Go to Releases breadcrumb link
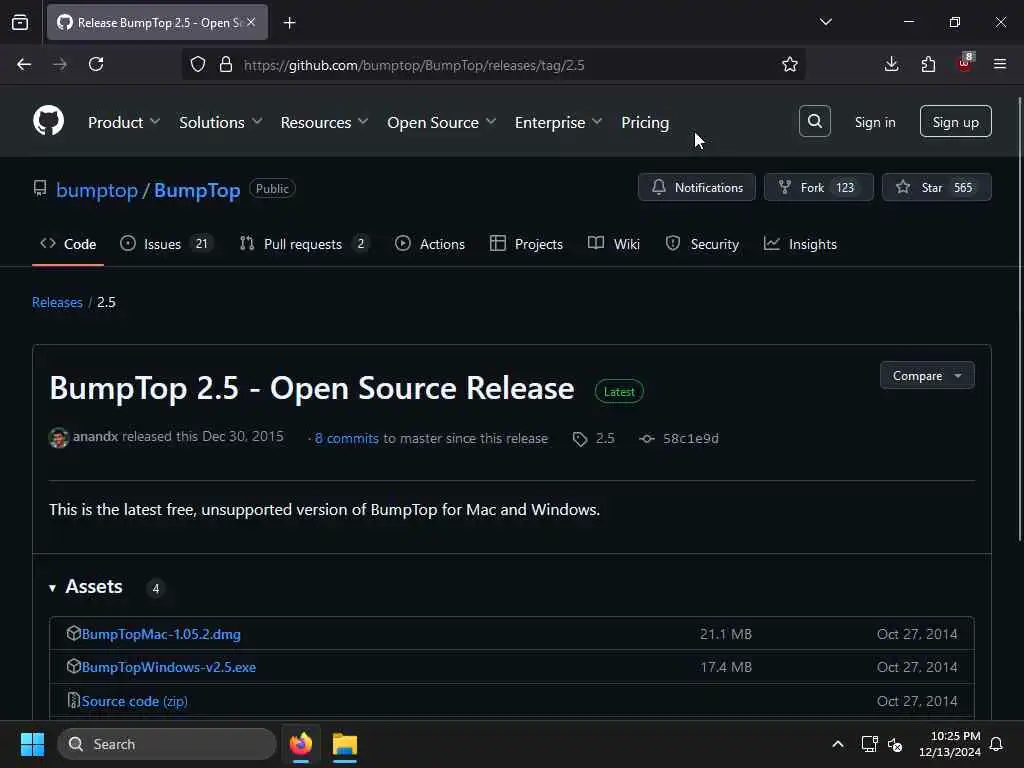Viewport: 1024px width, 768px height. [x=57, y=302]
